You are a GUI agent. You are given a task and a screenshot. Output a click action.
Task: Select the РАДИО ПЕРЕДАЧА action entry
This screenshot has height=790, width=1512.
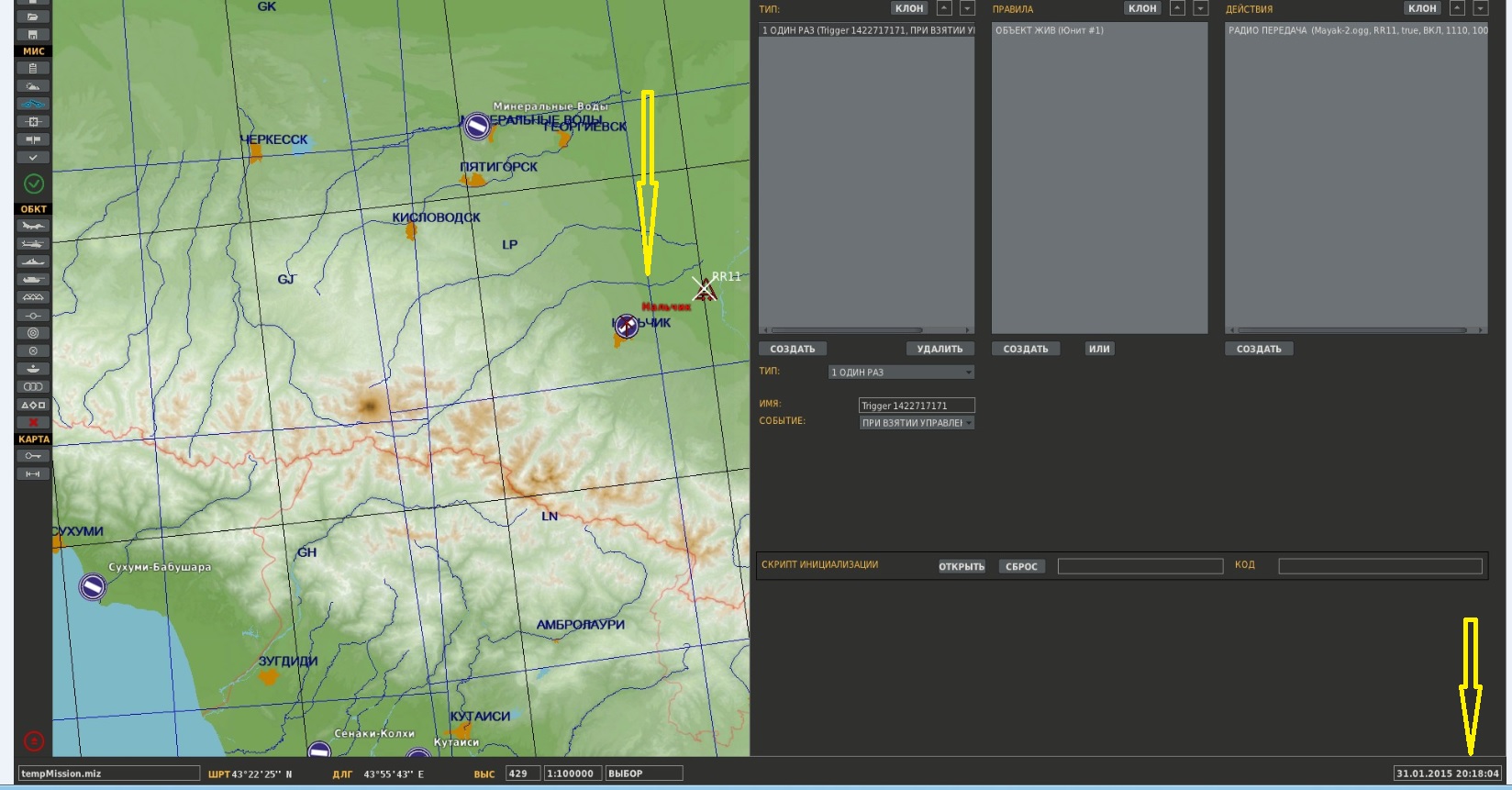pos(1356,30)
